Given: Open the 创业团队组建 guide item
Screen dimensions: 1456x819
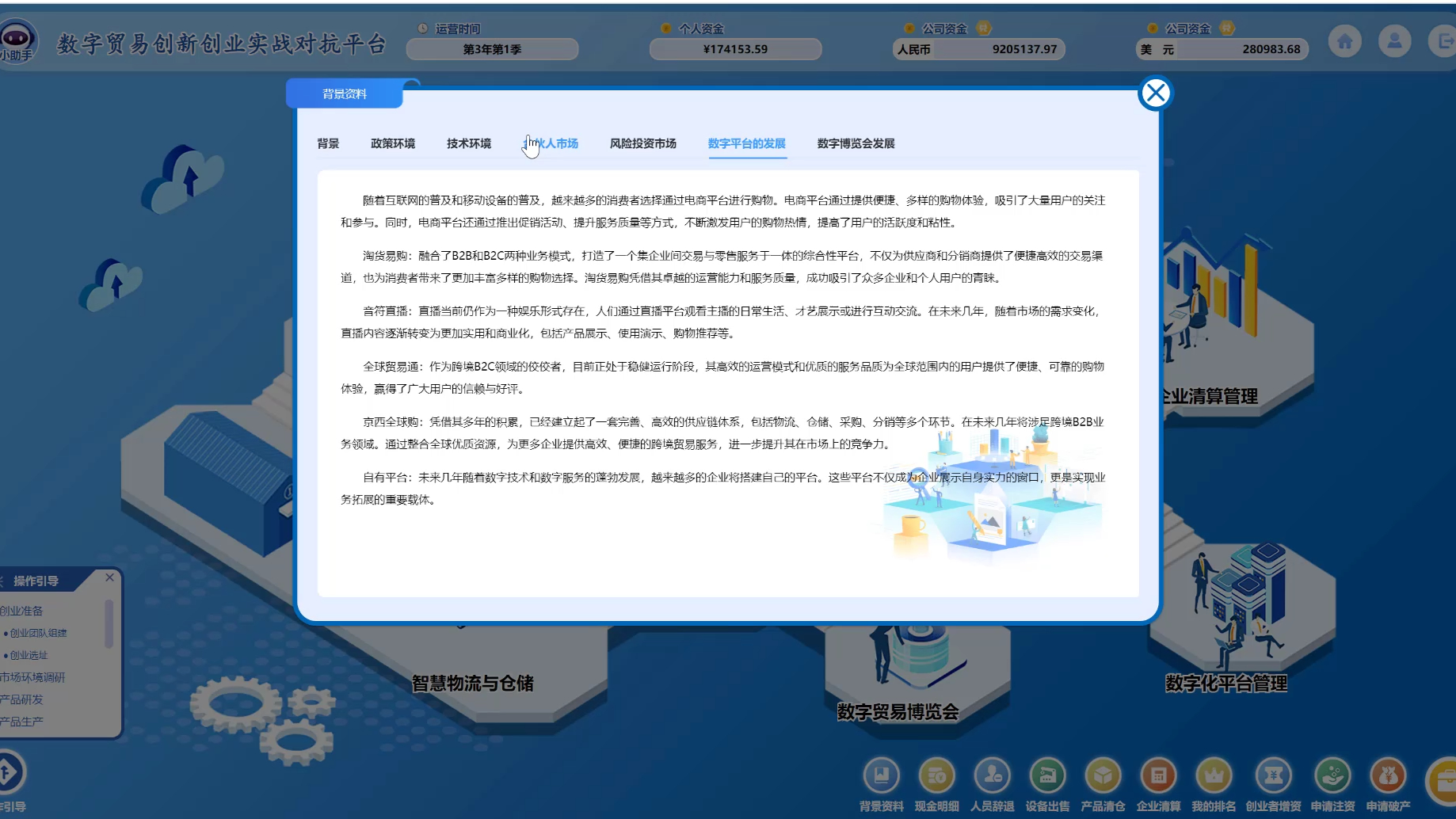Looking at the screenshot, I should pyautogui.click(x=38, y=633).
